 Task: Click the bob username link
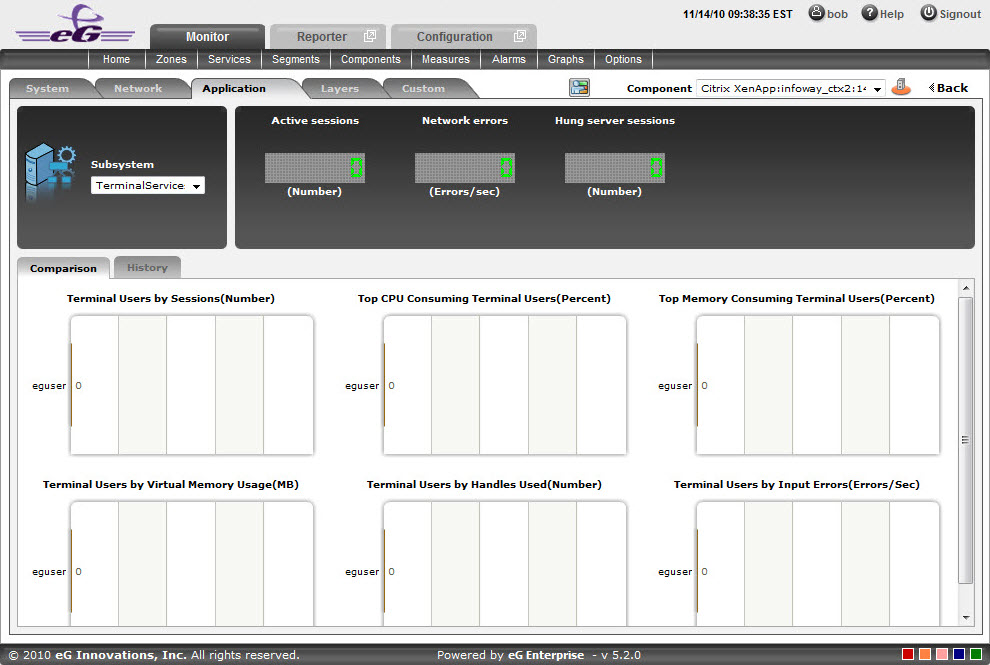(x=837, y=14)
